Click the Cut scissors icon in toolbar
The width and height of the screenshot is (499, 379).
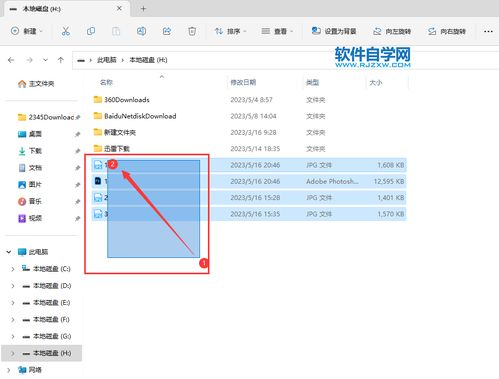coord(65,31)
